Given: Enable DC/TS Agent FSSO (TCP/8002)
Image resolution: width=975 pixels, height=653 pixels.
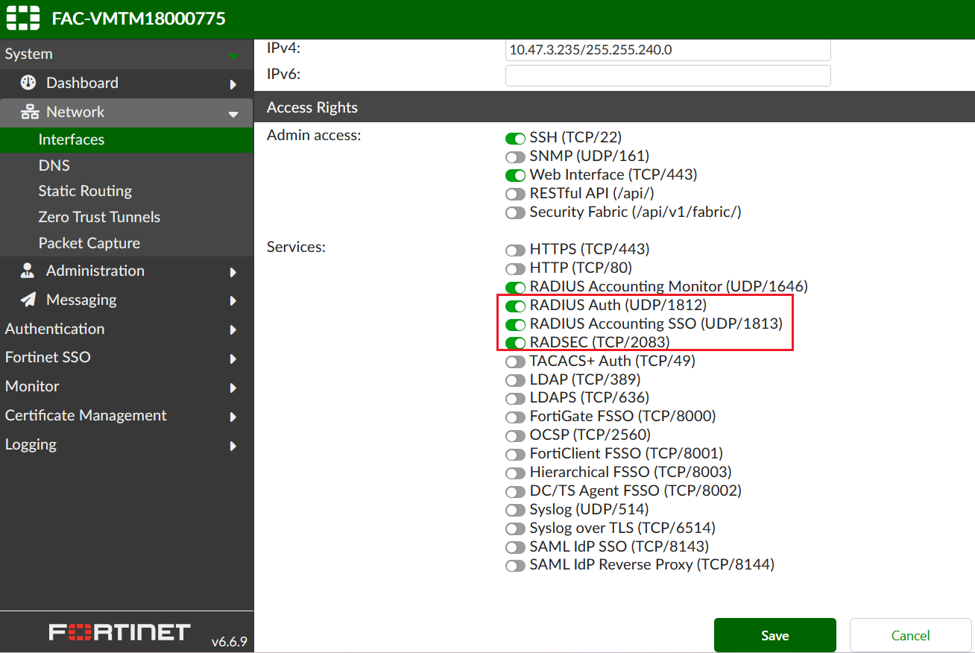Looking at the screenshot, I should (x=515, y=491).
